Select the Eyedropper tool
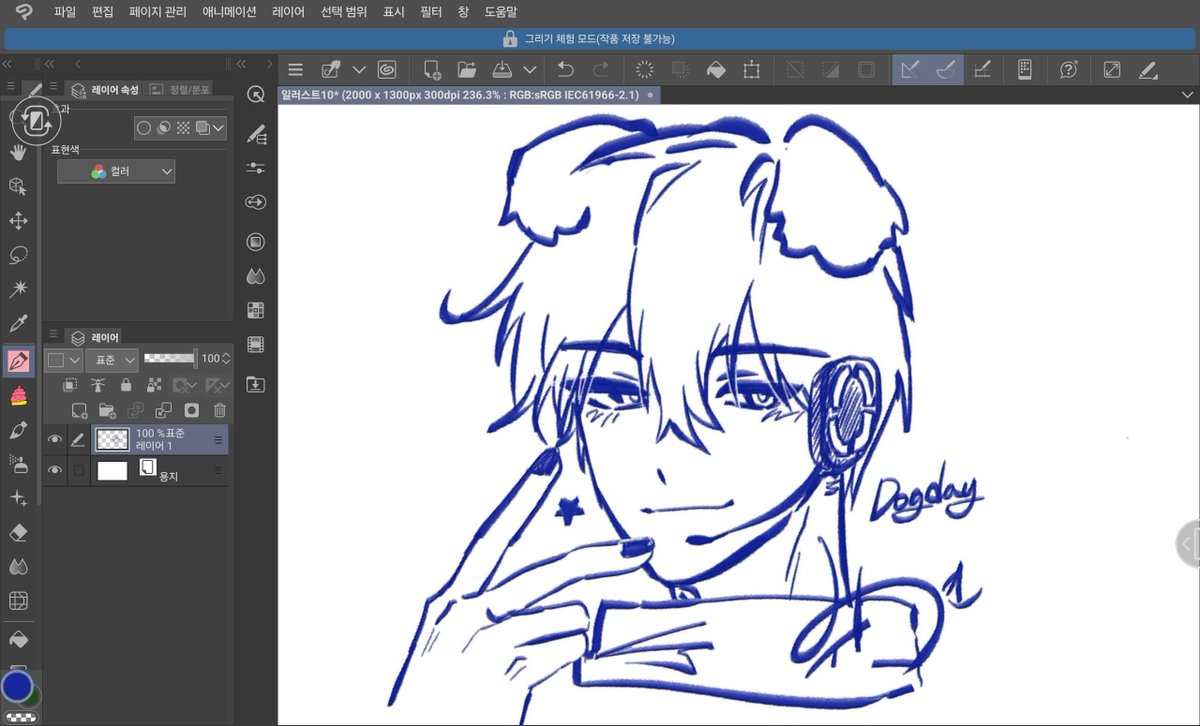The width and height of the screenshot is (1200, 726). coord(18,324)
